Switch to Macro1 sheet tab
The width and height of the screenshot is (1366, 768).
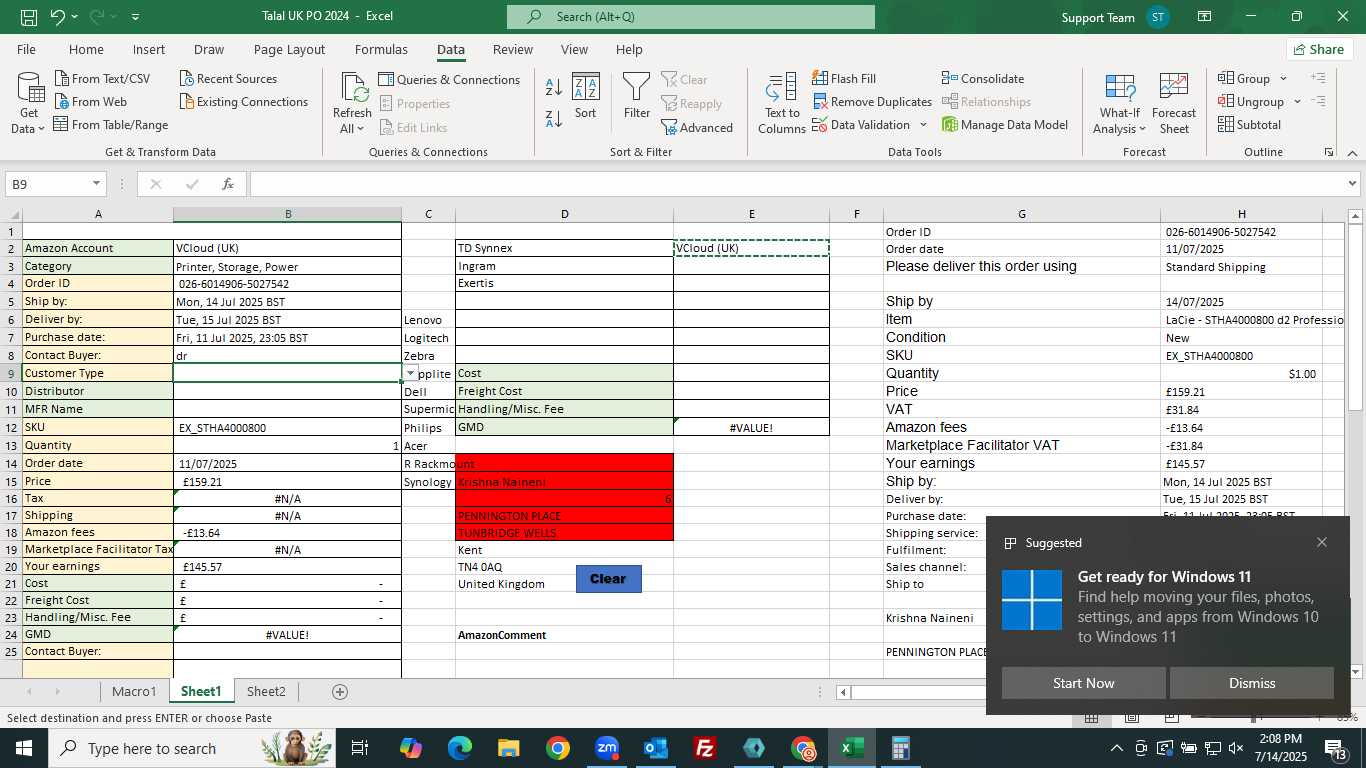(134, 691)
